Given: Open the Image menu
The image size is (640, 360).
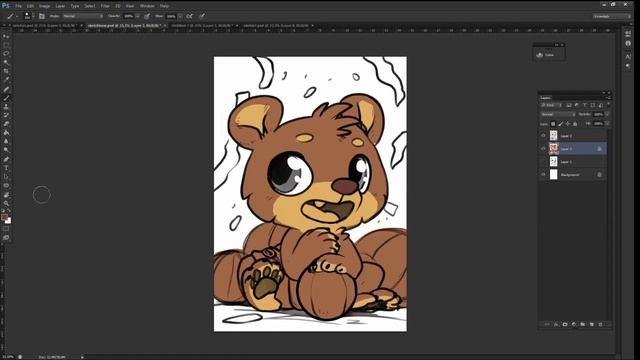Looking at the screenshot, I should point(44,6).
